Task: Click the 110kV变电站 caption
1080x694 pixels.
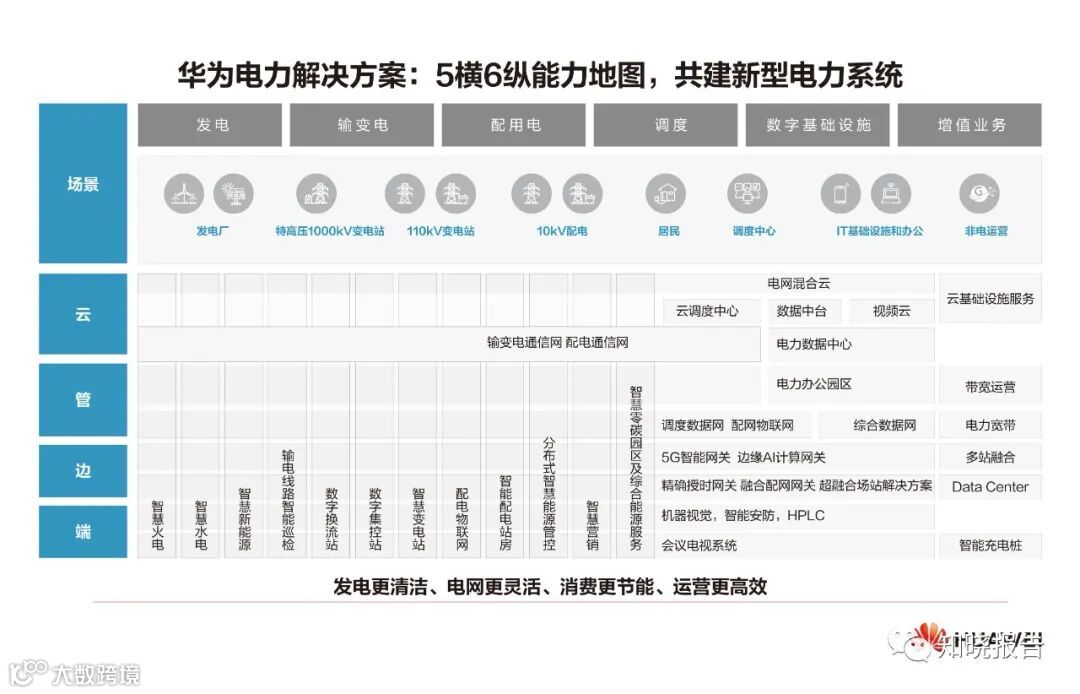Action: pyautogui.click(x=441, y=231)
